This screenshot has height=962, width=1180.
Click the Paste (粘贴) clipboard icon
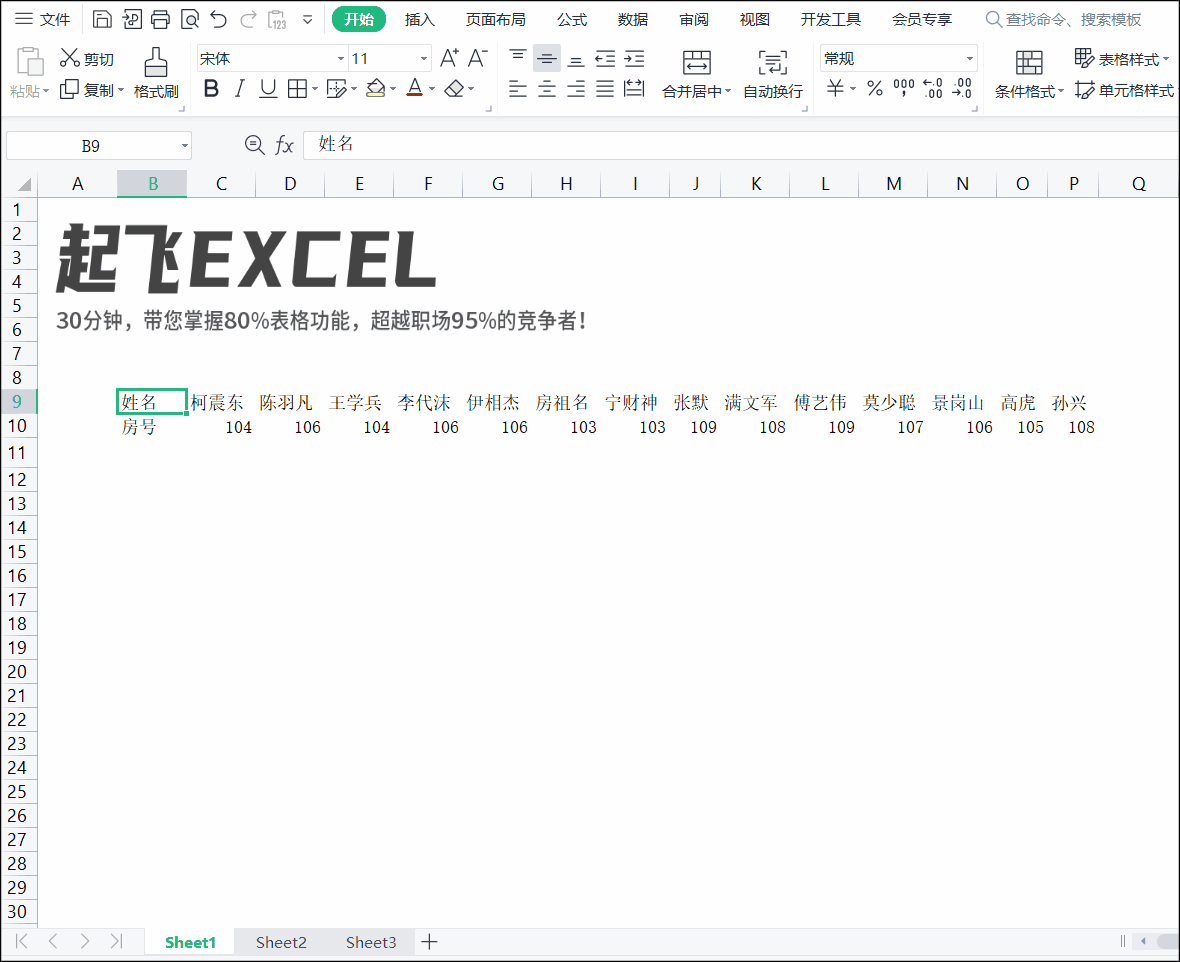pyautogui.click(x=29, y=62)
